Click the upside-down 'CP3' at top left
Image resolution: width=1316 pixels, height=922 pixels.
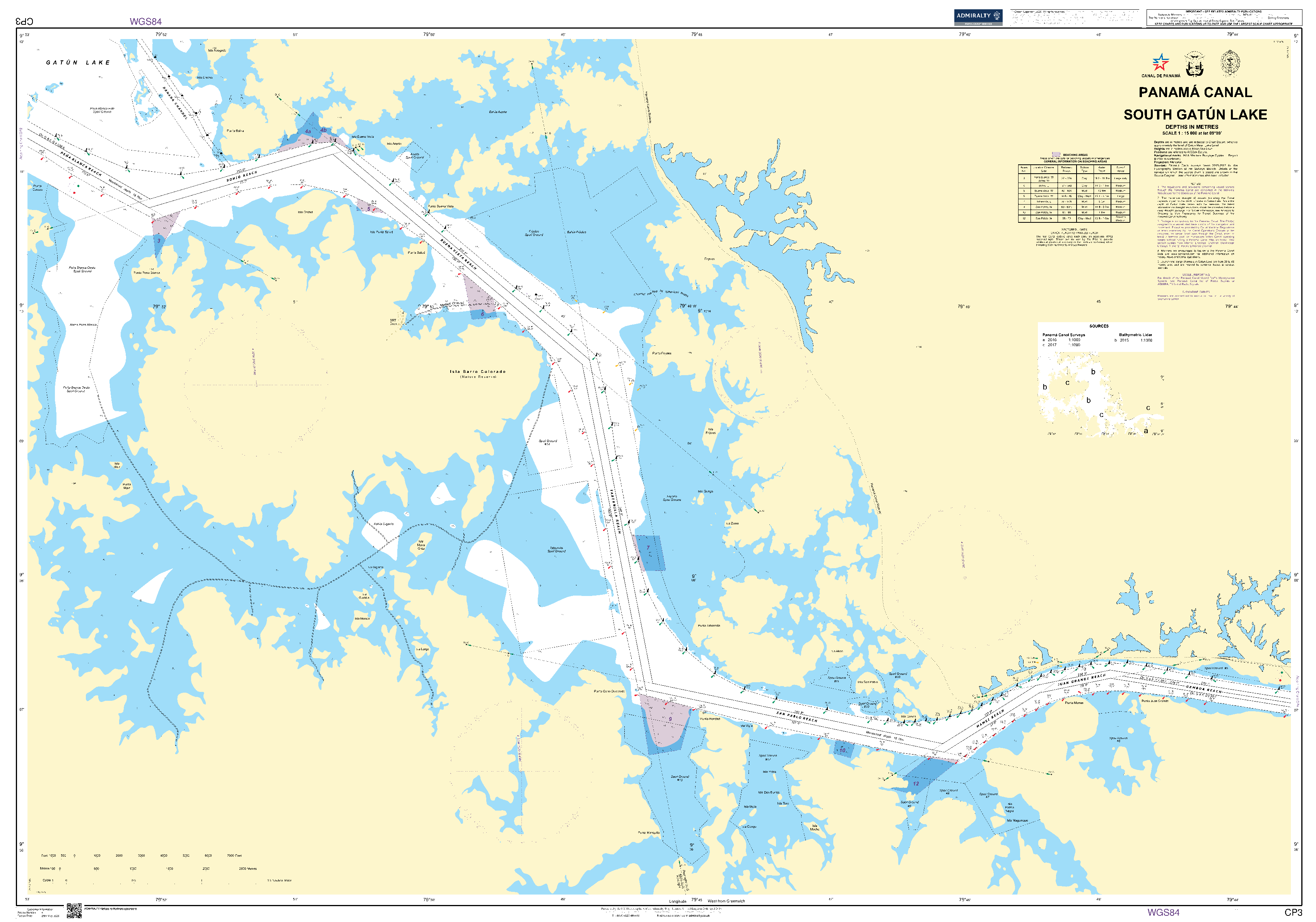click(x=25, y=21)
